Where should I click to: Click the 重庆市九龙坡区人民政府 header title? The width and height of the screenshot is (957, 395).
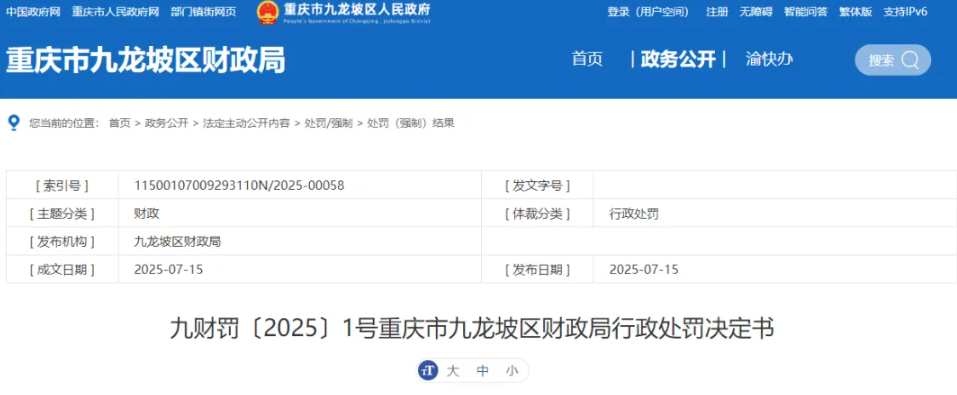click(x=357, y=10)
